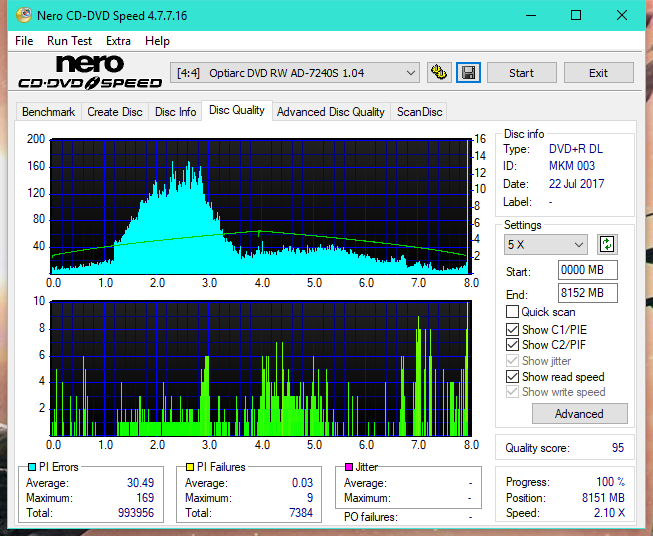Minimize the Nero CD-DVD Speed window

coord(531,15)
